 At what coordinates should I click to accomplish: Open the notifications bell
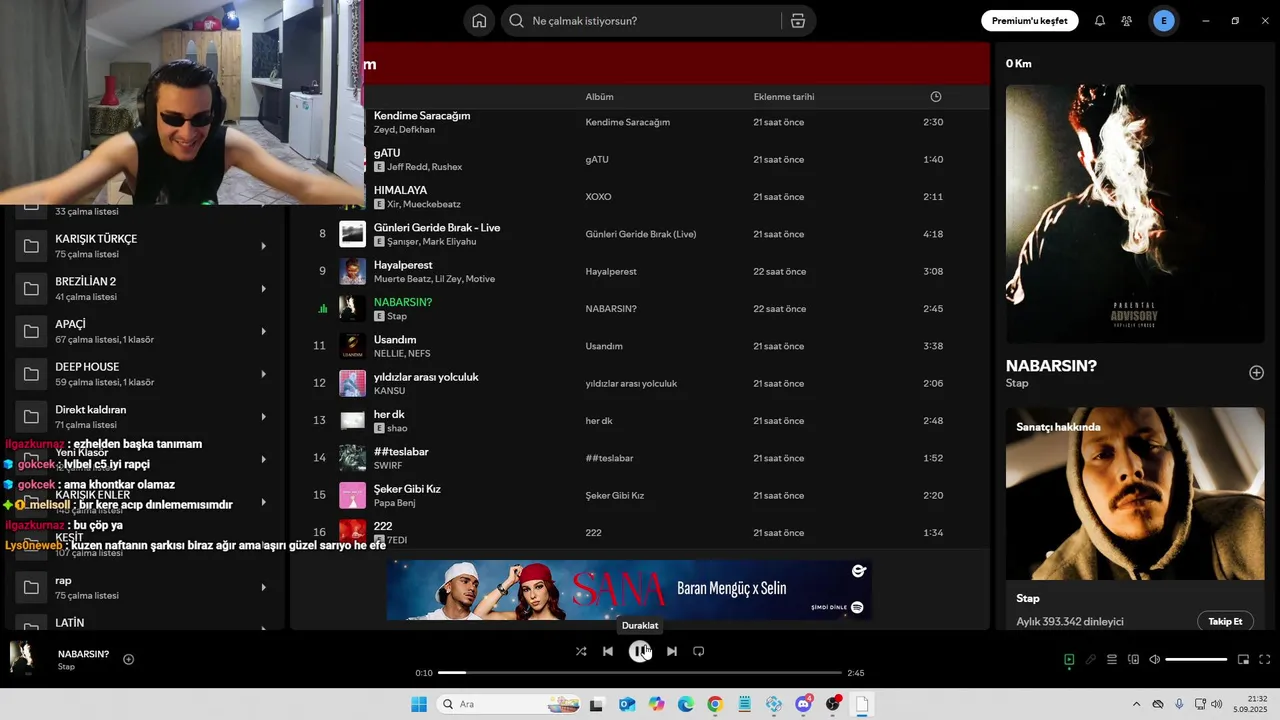click(1100, 21)
